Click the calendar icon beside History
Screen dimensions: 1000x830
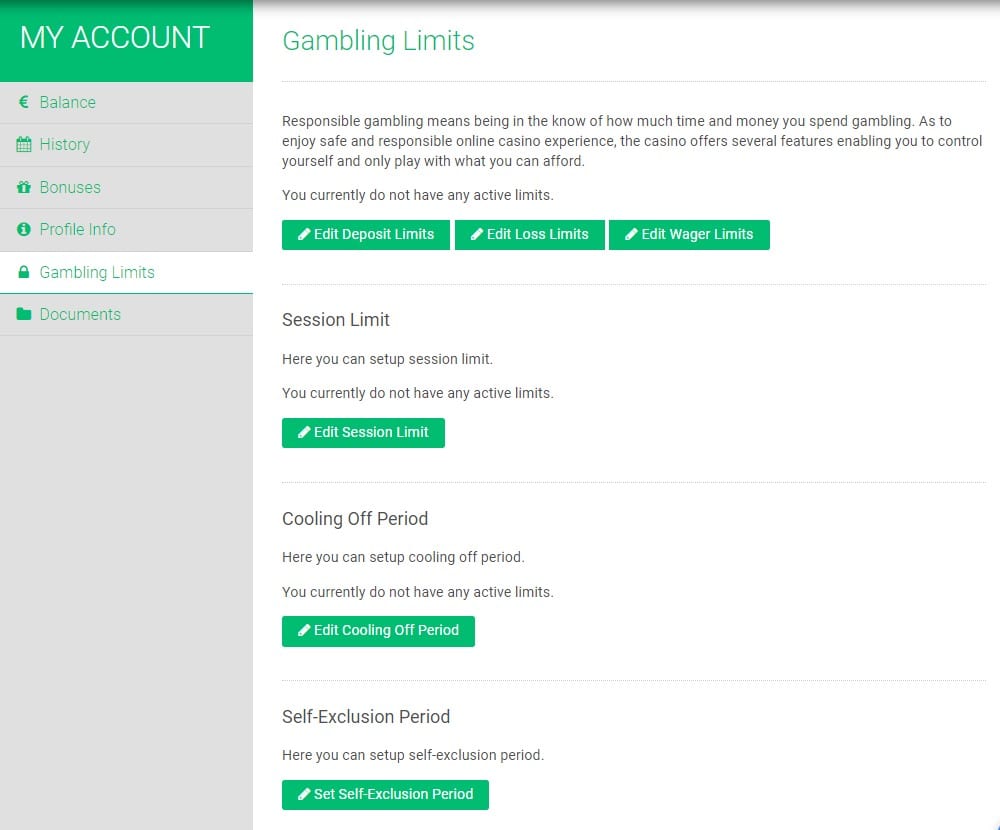point(24,145)
